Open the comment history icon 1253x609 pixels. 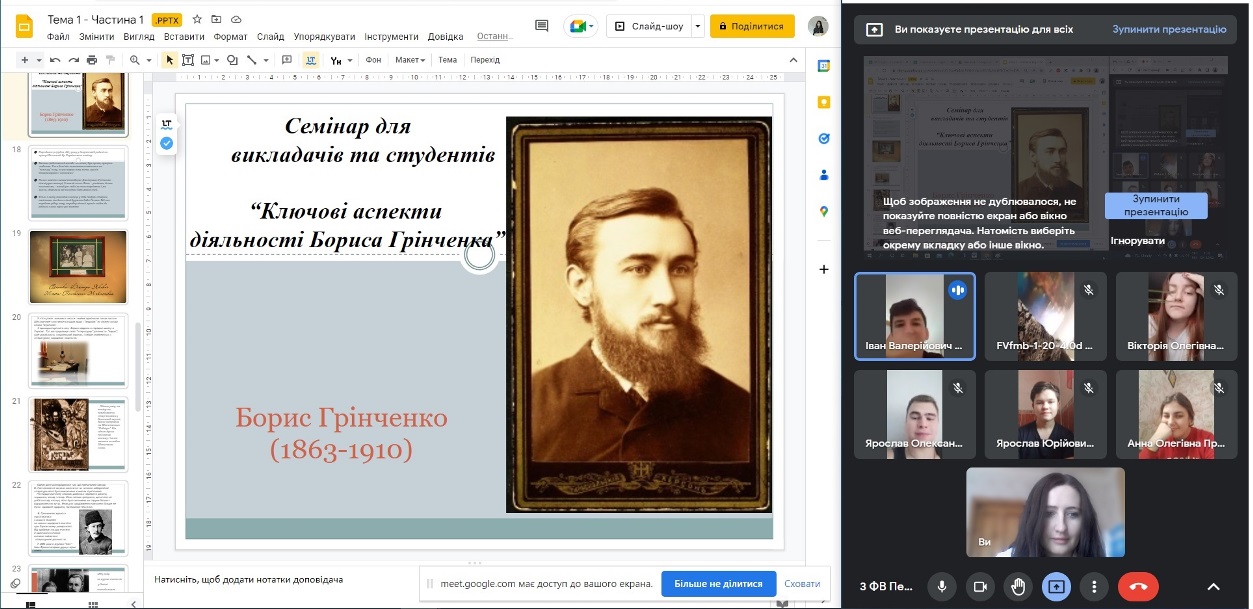(542, 26)
